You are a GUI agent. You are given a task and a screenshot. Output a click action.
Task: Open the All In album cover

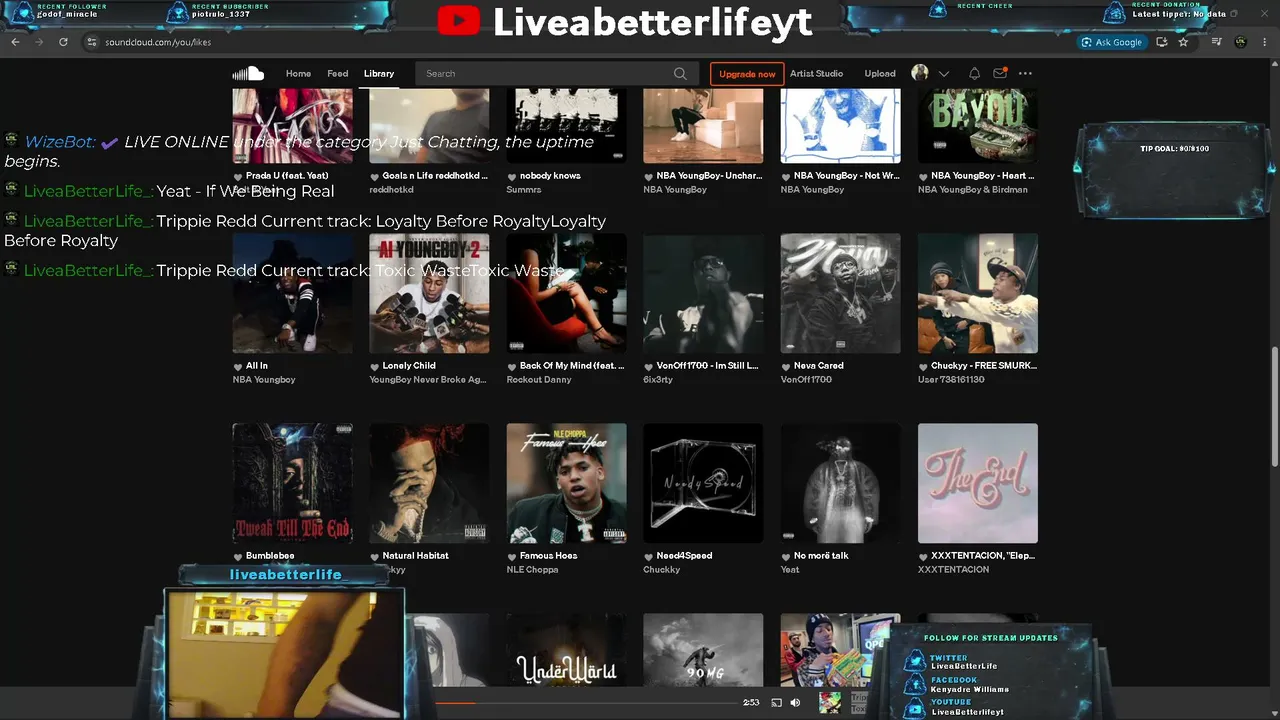tap(292, 293)
